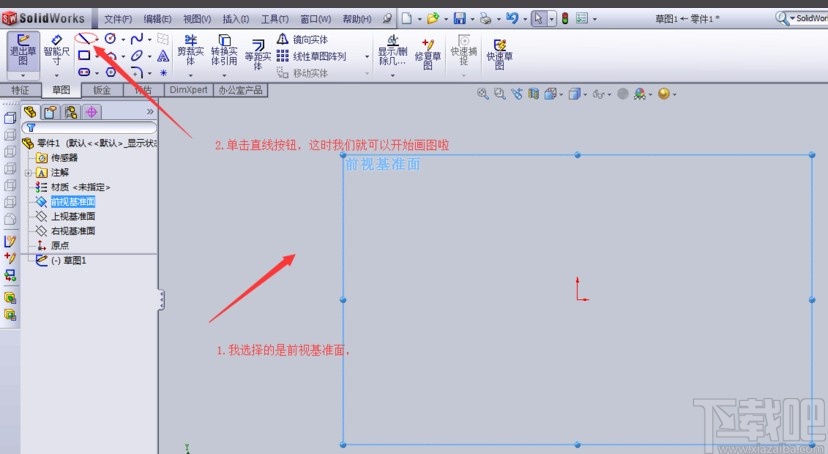The image size is (828, 454).
Task: Click Zoom to Area in view toolbar
Action: click(499, 94)
